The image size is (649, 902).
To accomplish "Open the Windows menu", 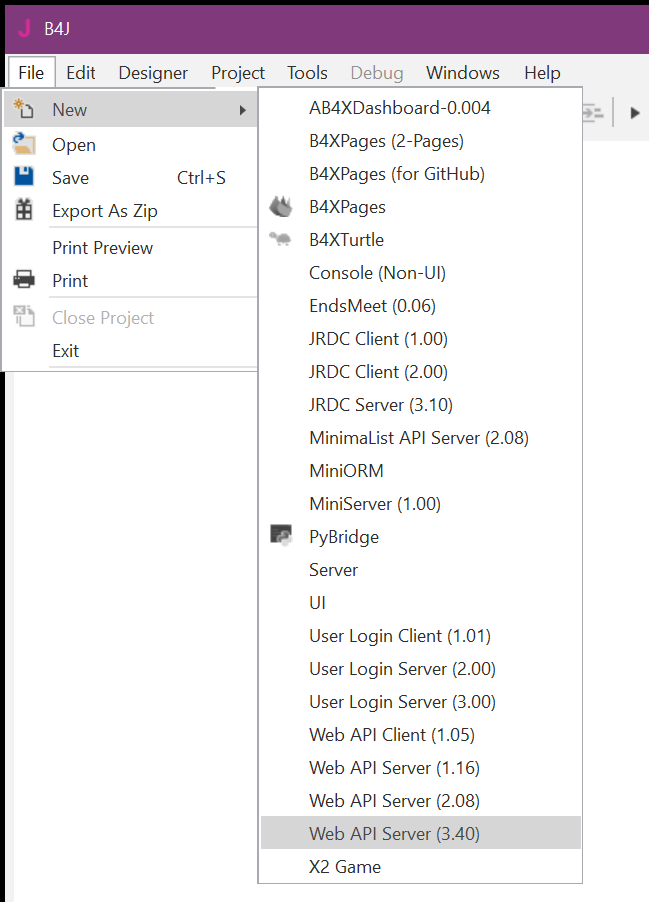I will point(463,72).
